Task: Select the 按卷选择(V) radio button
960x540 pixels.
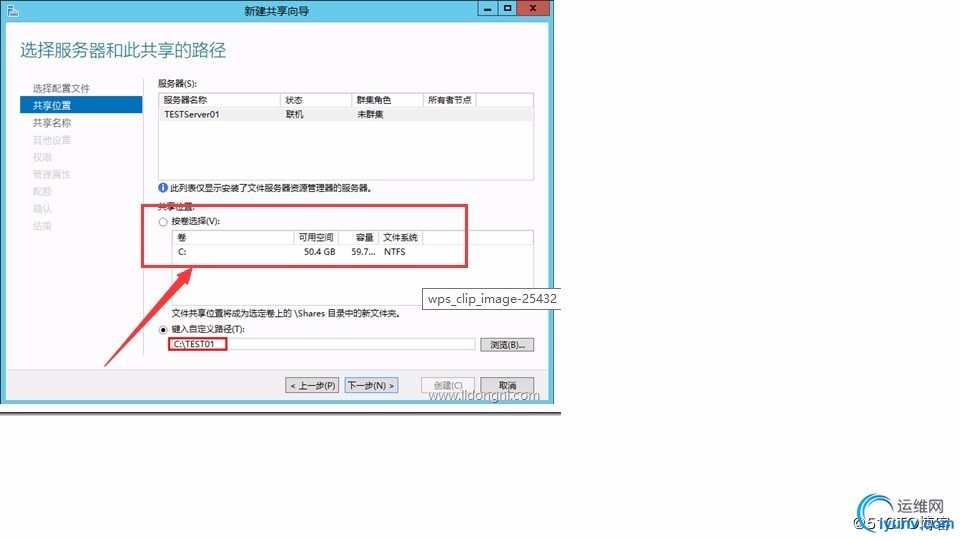Action: coord(163,222)
